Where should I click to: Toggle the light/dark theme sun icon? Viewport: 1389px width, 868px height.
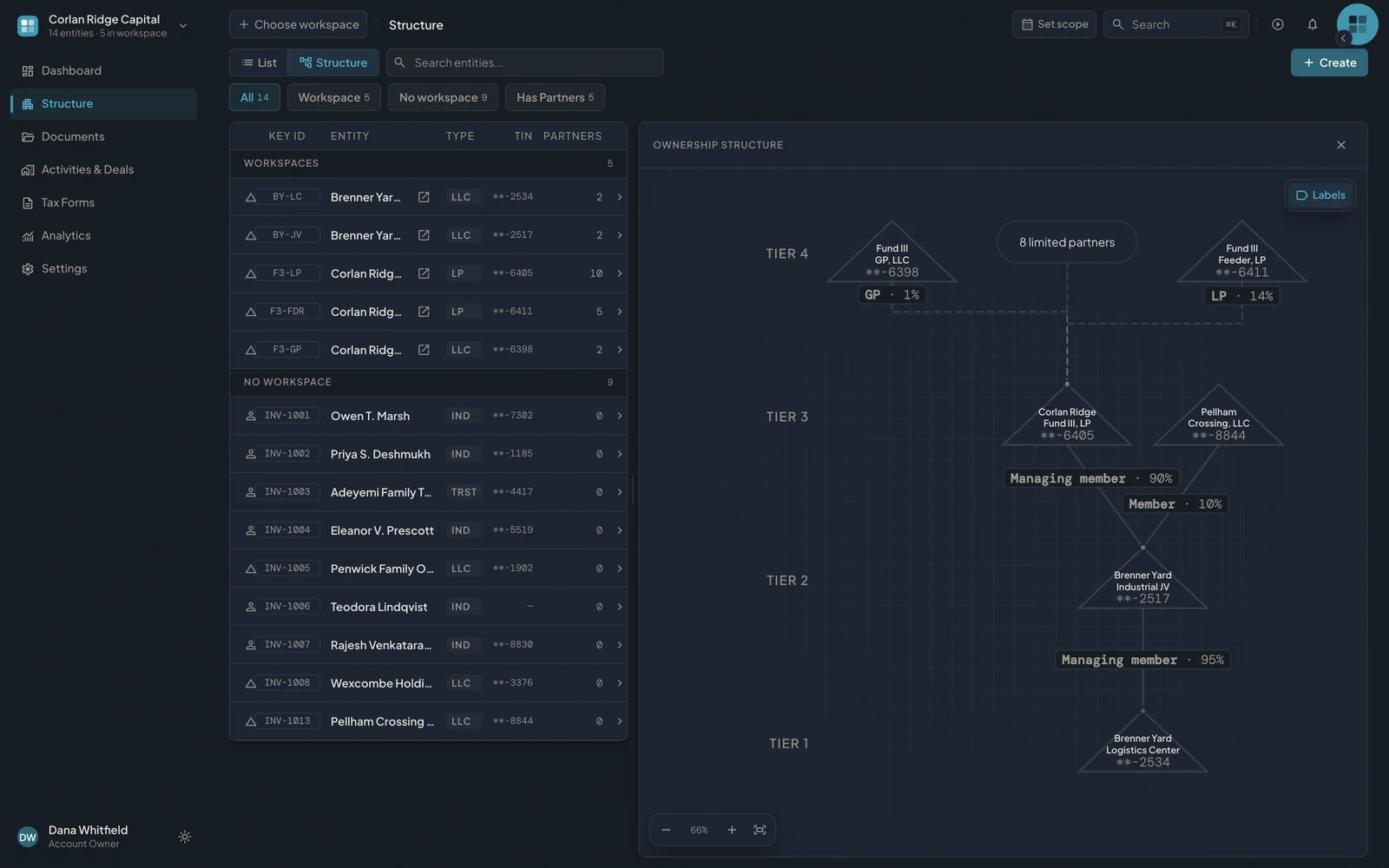click(x=185, y=837)
